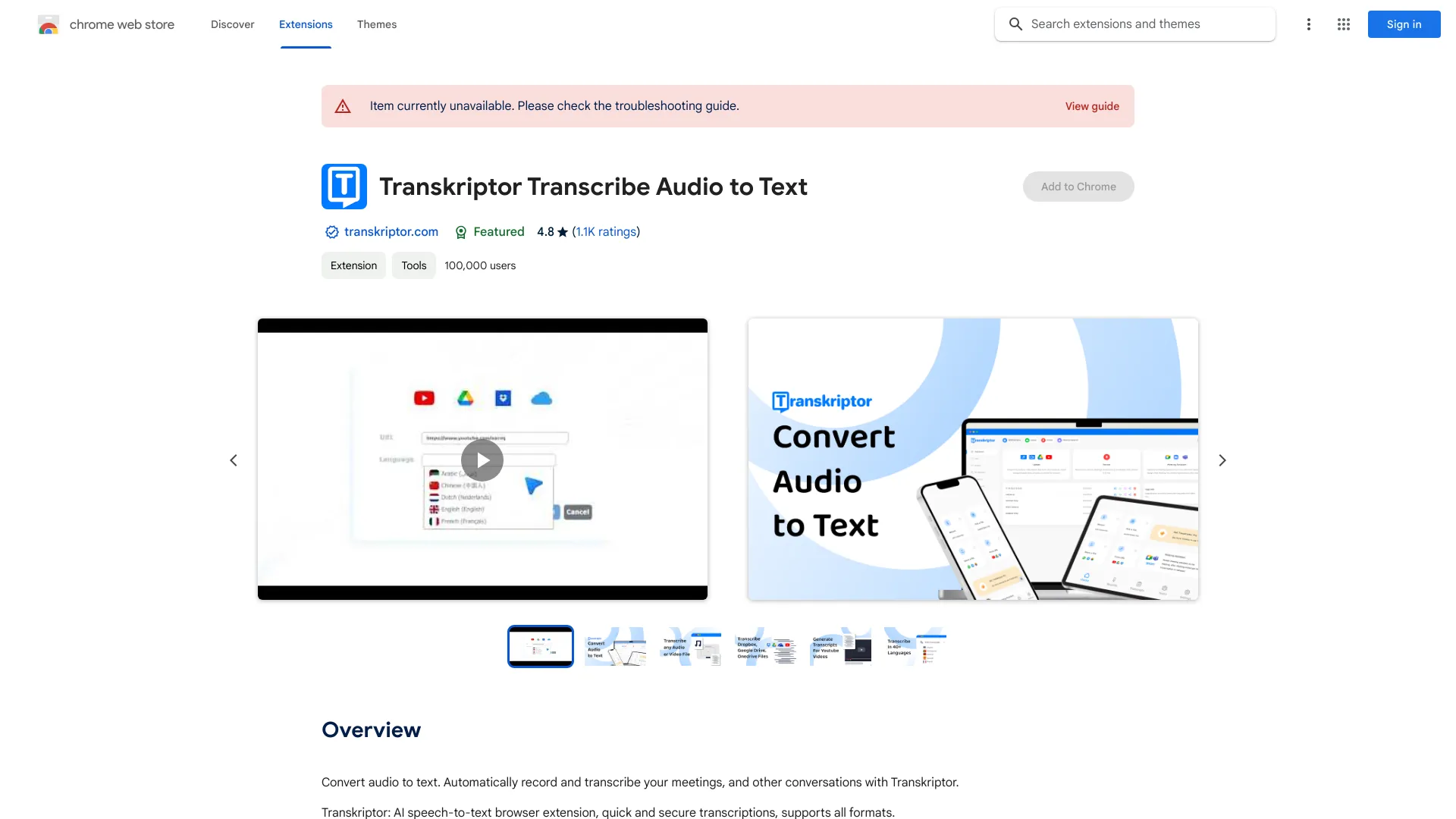
Task: Click the warning triangle alert icon
Action: [x=342, y=106]
